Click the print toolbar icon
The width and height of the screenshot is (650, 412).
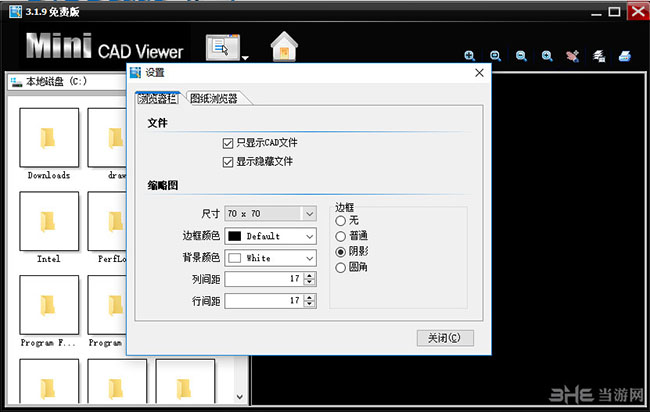625,56
